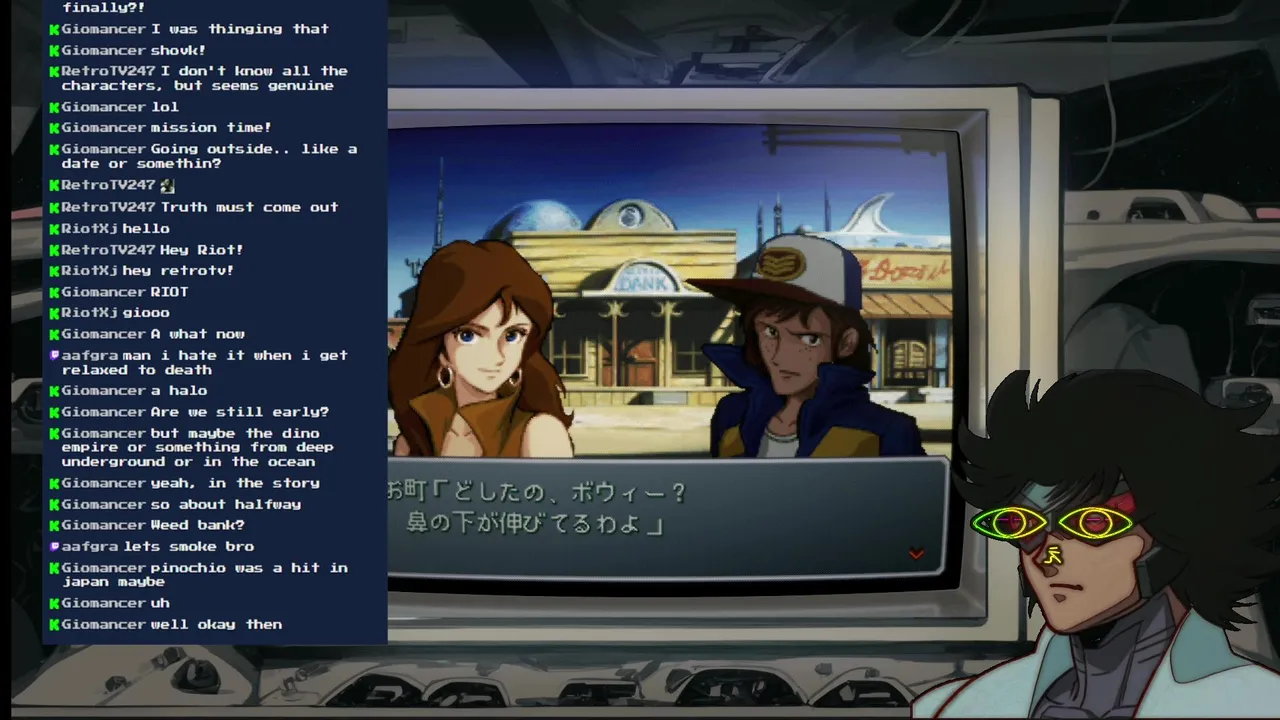
Task: Click the Kick badge next to 'a halo'
Action: click(55, 392)
